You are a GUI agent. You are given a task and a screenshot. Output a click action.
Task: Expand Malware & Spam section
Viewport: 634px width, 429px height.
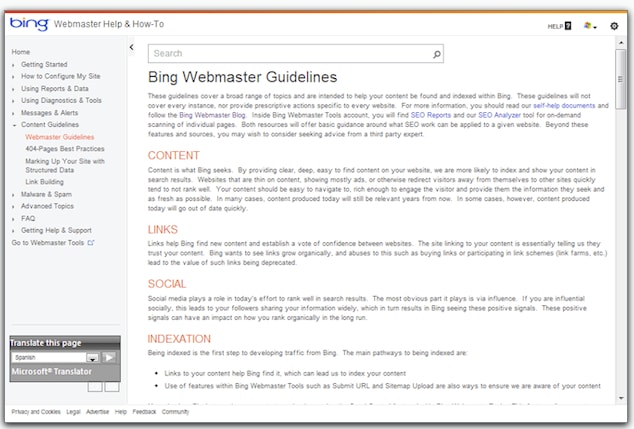[x=13, y=194]
